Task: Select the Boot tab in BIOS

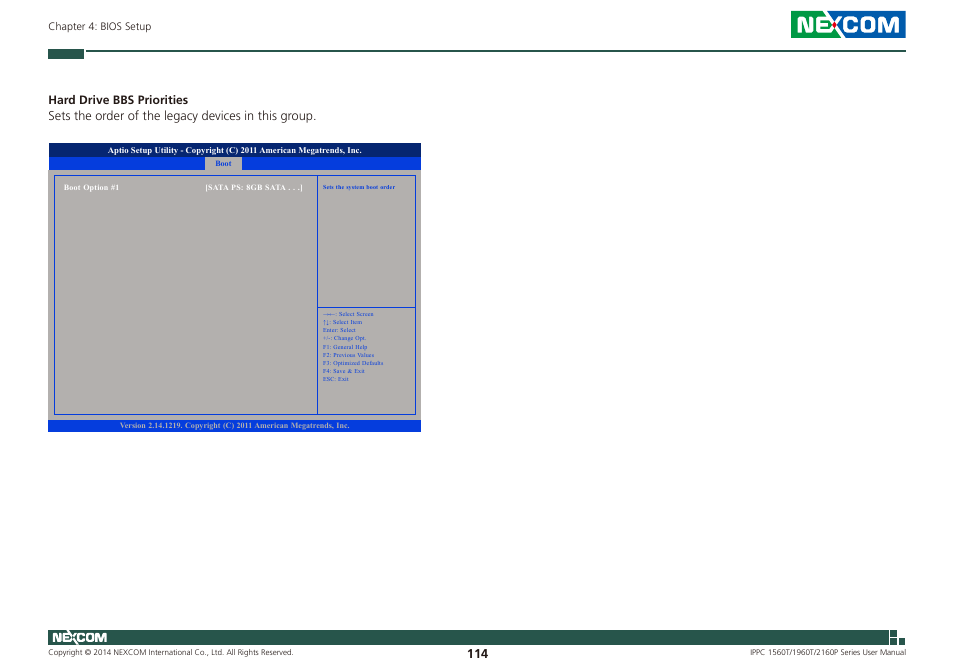Action: pyautogui.click(x=223, y=164)
